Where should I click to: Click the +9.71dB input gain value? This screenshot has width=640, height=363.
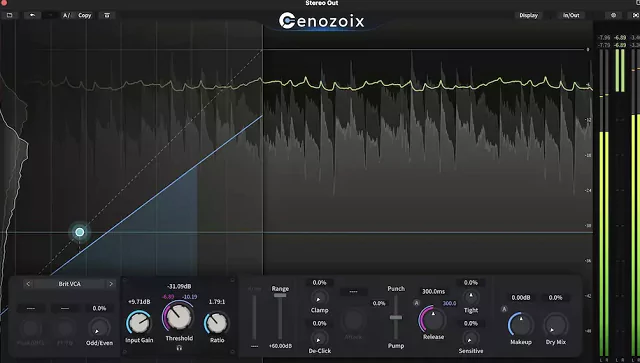[139, 302]
